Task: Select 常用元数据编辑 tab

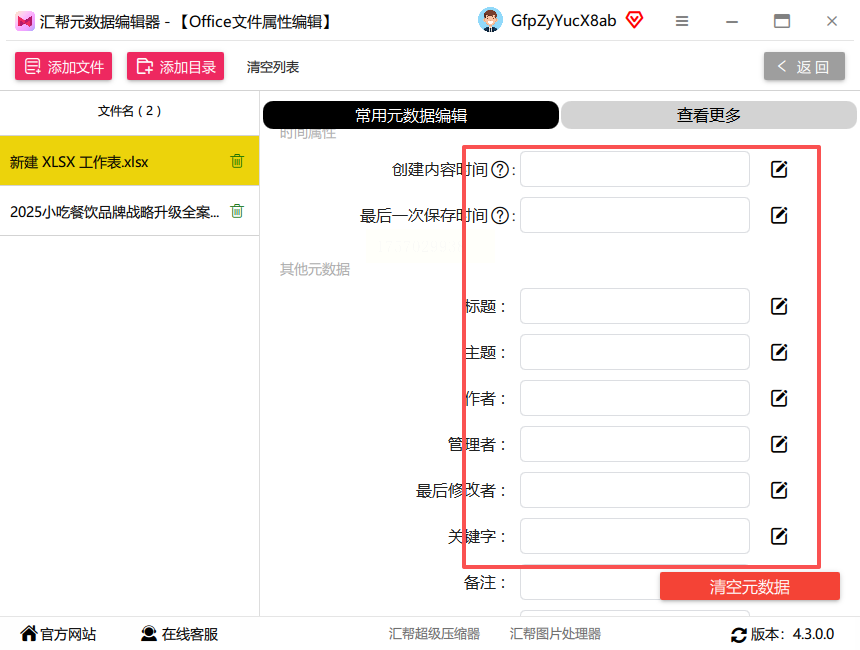Action: pyautogui.click(x=411, y=115)
